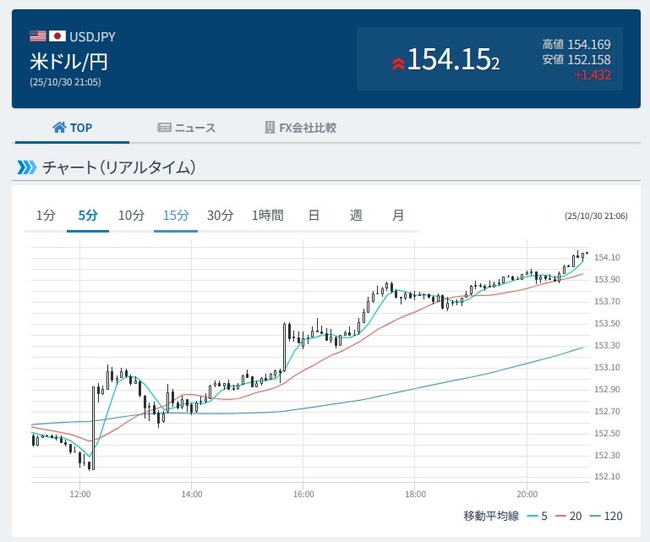Image resolution: width=650 pixels, height=542 pixels.
Task: Click the building icon beside FX会社比較
Action: (x=269, y=128)
